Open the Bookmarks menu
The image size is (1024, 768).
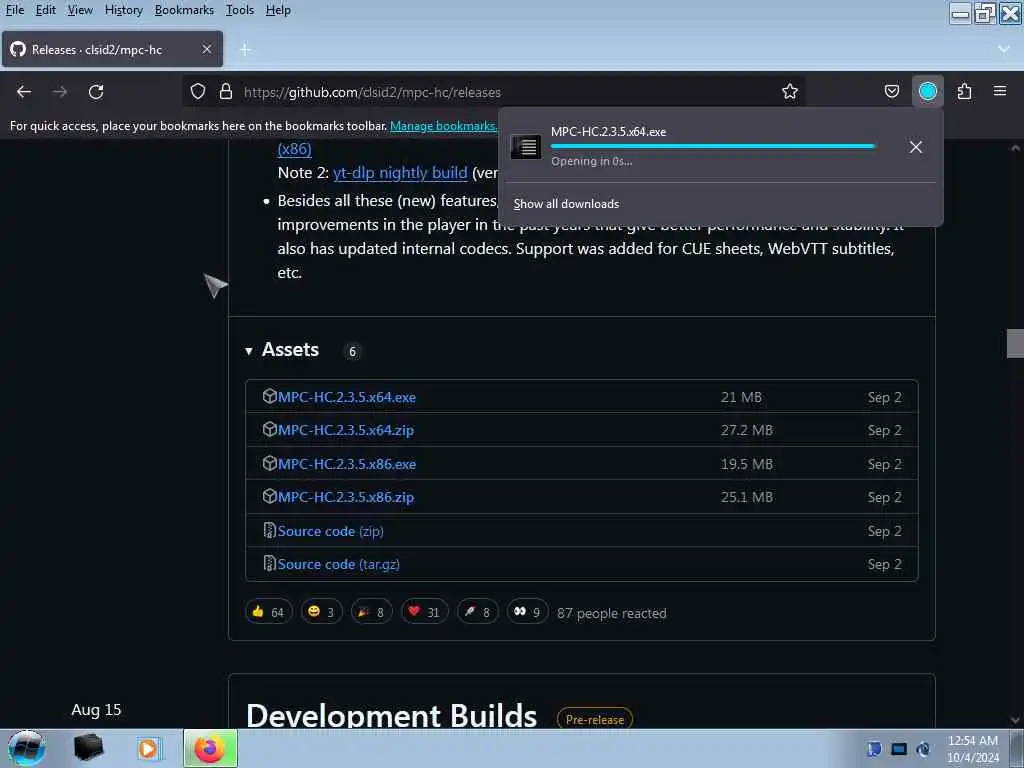pyautogui.click(x=184, y=10)
